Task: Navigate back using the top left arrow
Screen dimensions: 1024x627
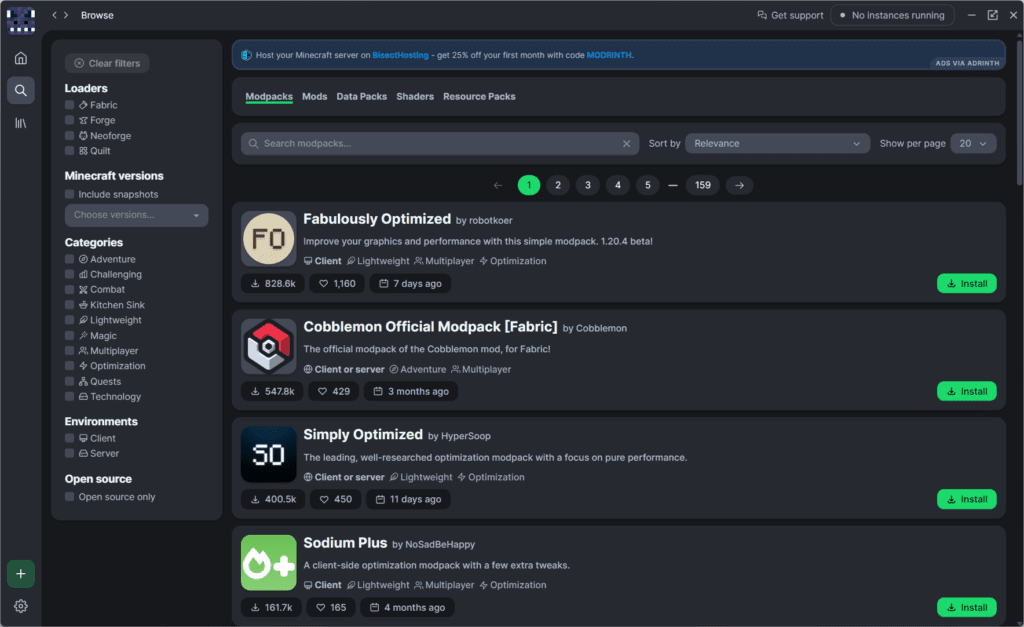Action: click(x=55, y=15)
